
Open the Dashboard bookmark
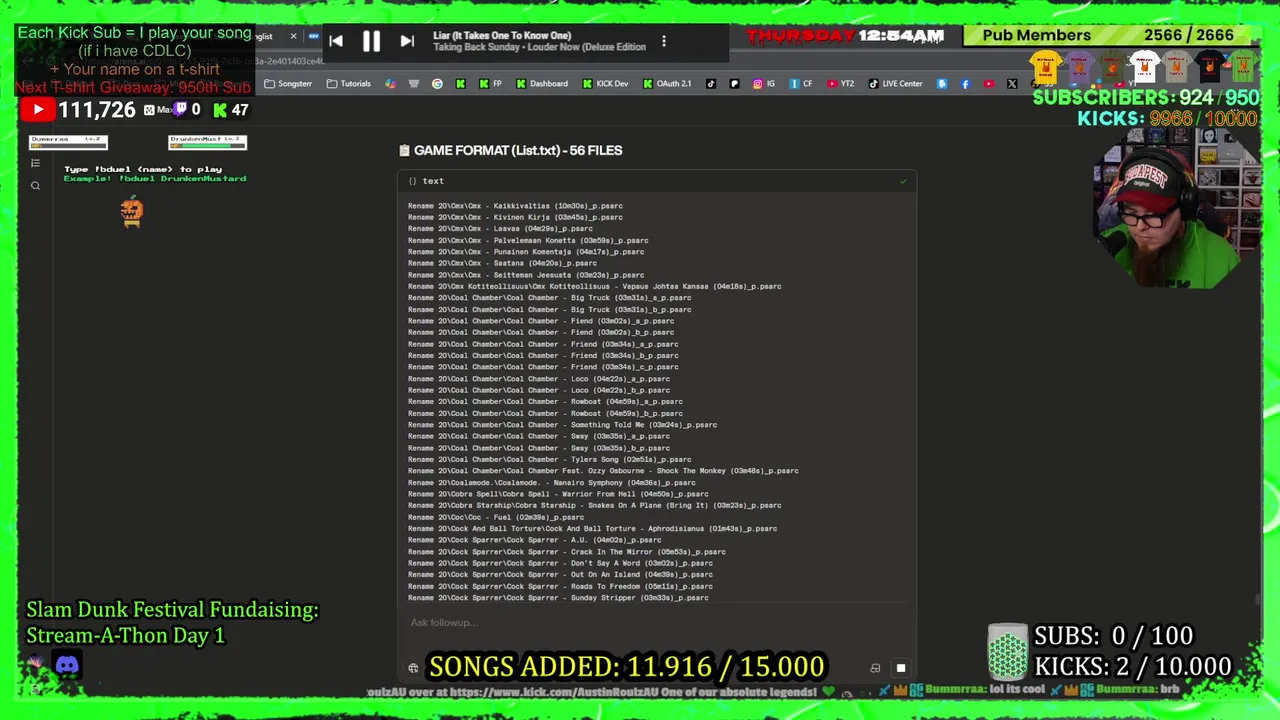[x=542, y=84]
